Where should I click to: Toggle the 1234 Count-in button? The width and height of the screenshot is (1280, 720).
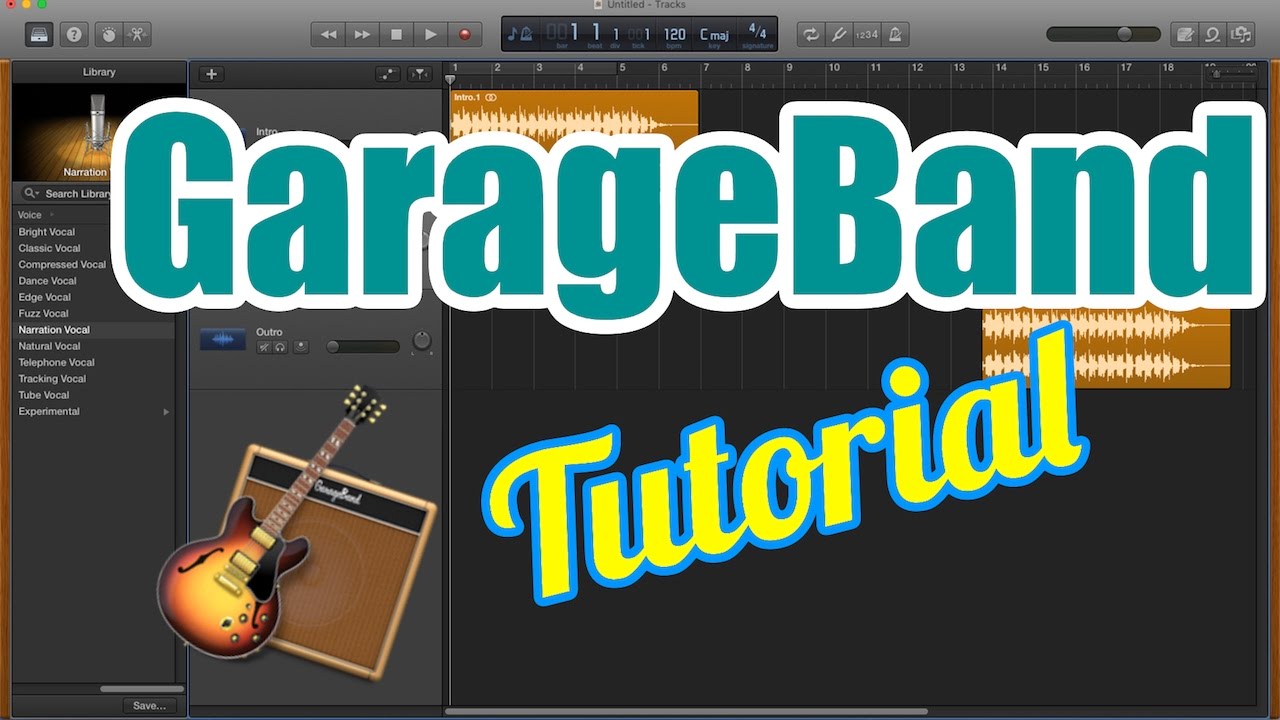pyautogui.click(x=867, y=34)
